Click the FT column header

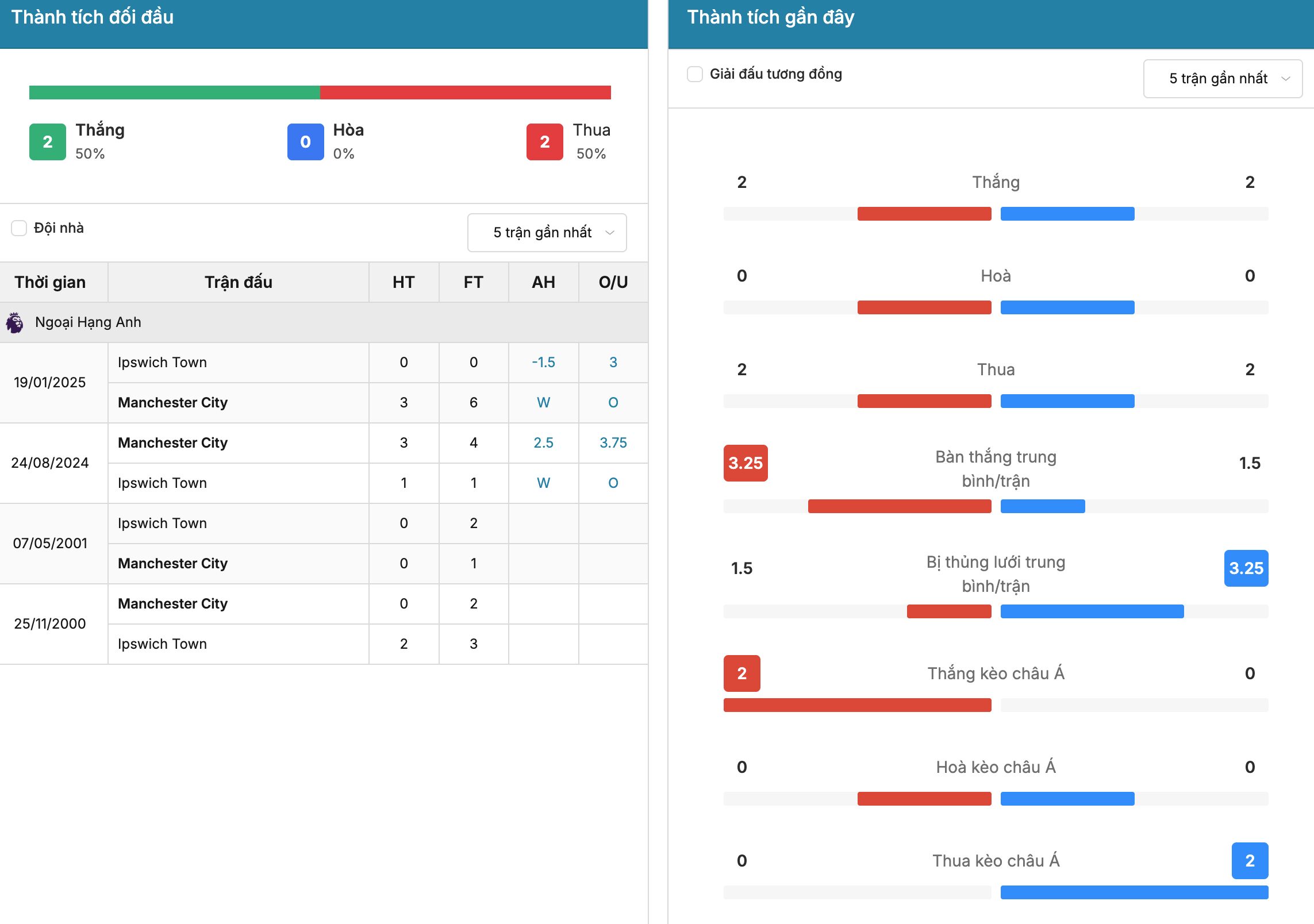474,282
